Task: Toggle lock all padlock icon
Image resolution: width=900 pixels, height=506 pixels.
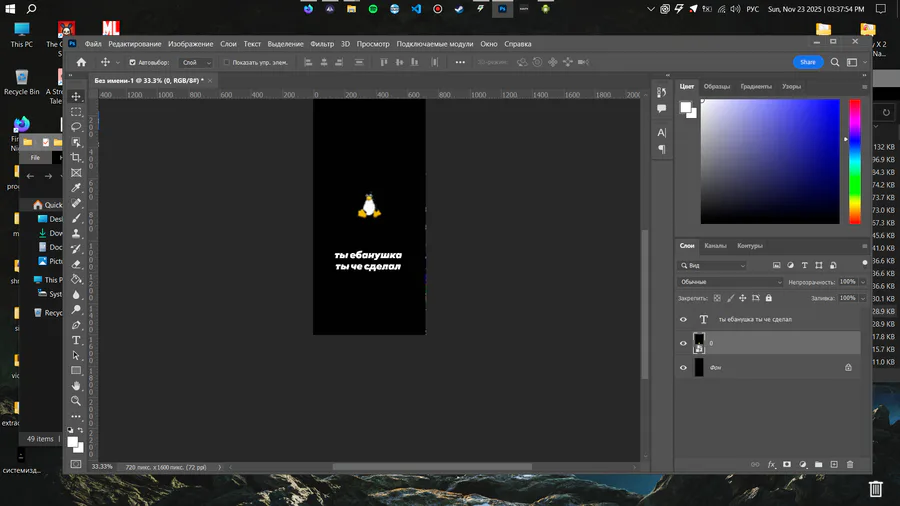Action: [x=769, y=298]
